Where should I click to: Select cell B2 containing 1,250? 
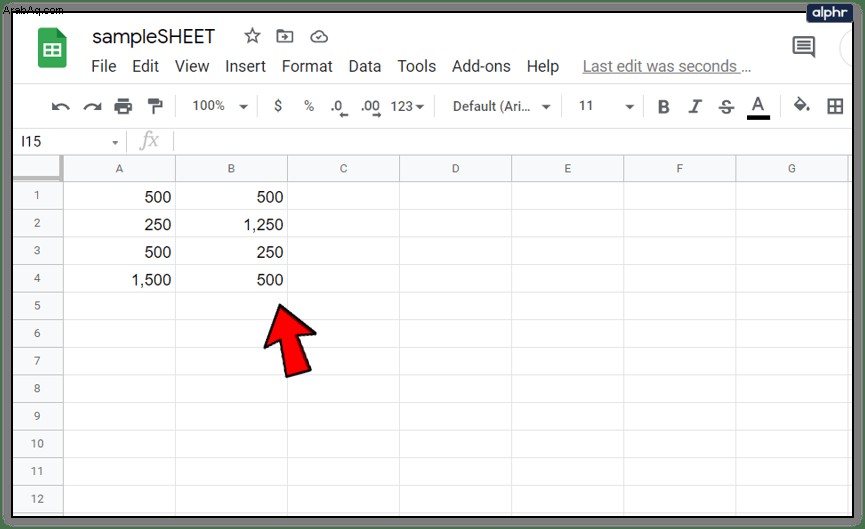(x=231, y=223)
